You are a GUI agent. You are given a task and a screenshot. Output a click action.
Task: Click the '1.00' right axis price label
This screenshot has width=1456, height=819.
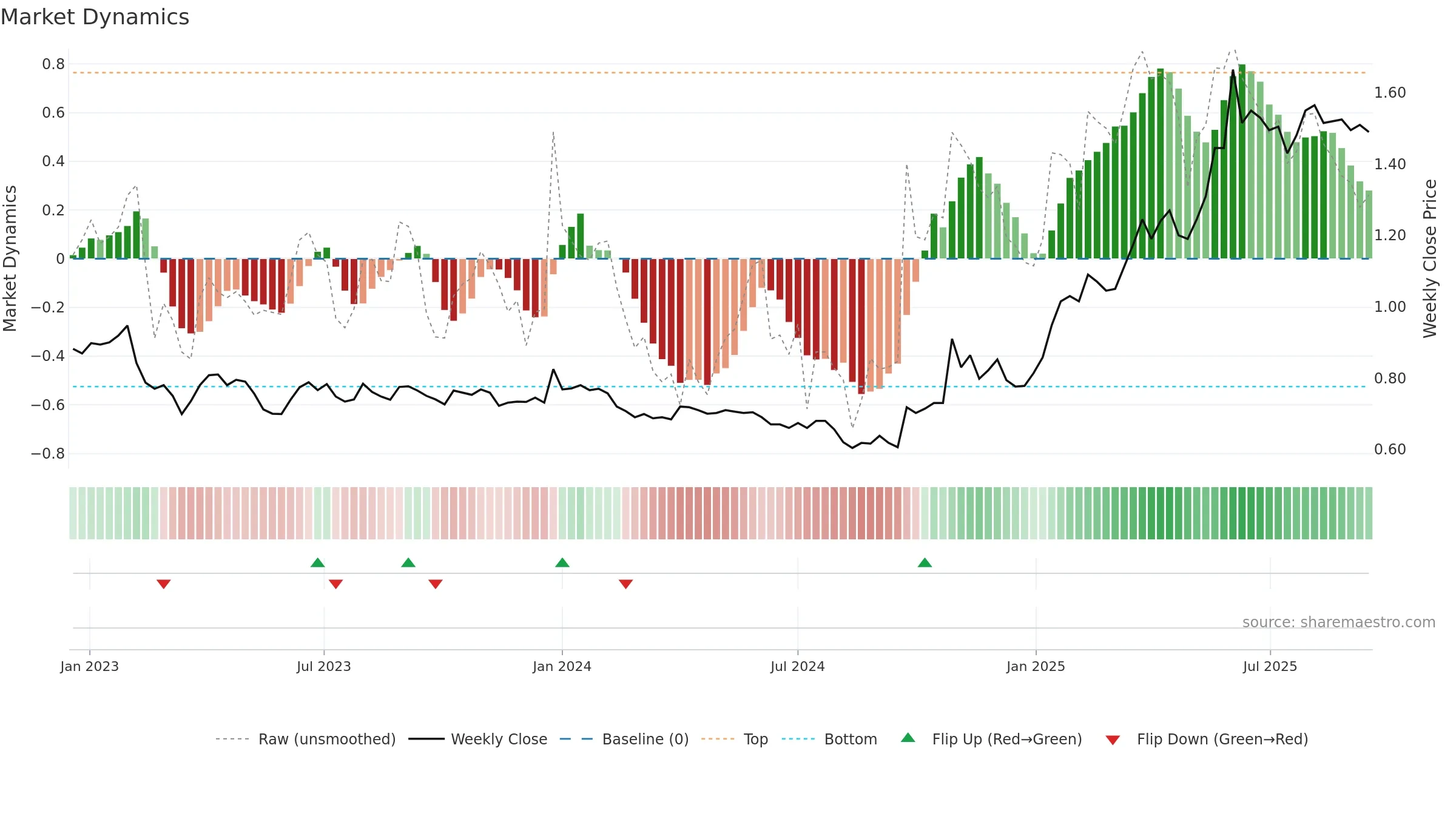coord(1390,306)
